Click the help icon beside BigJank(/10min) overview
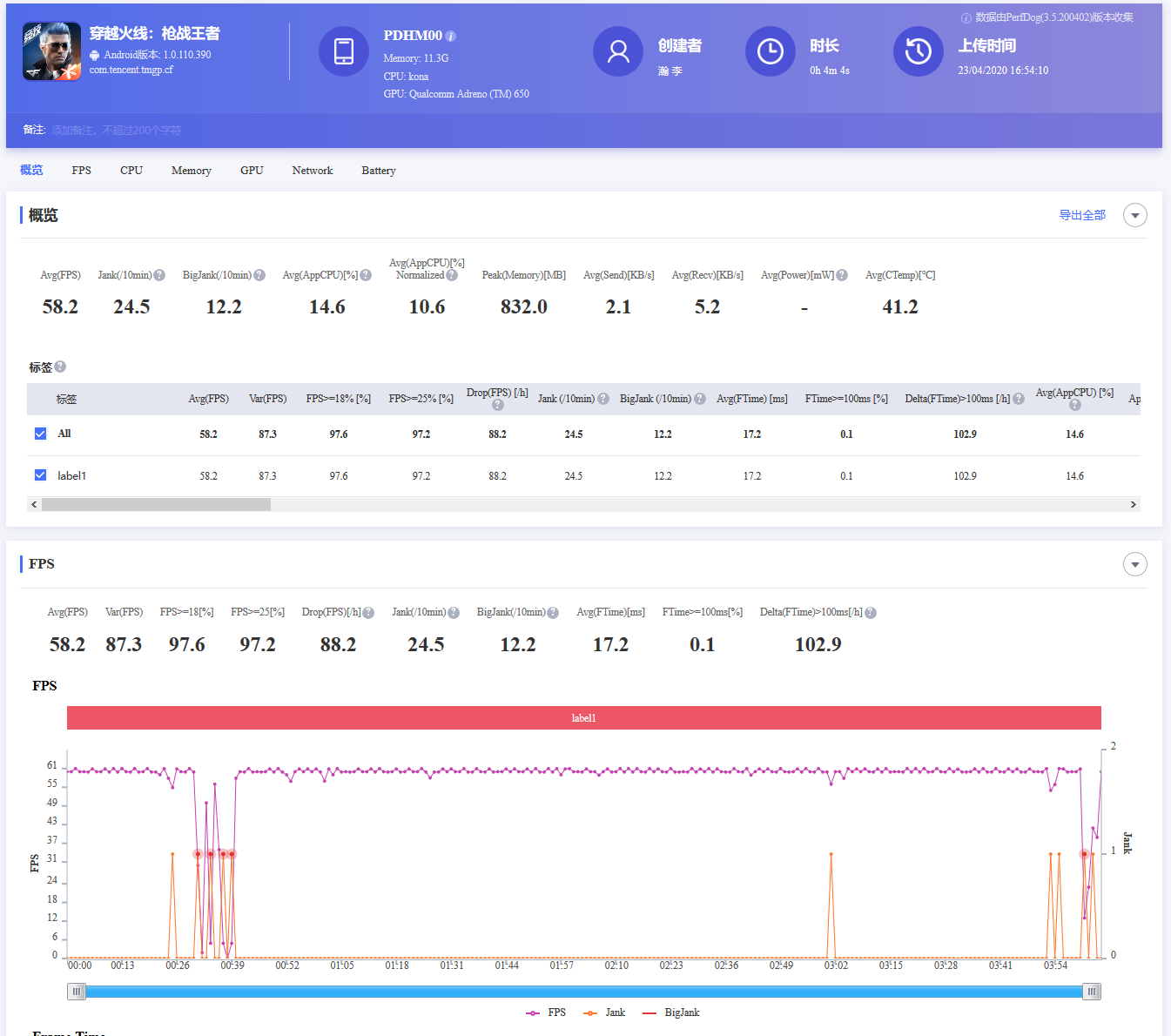Viewport: 1171px width, 1036px height. (x=259, y=275)
